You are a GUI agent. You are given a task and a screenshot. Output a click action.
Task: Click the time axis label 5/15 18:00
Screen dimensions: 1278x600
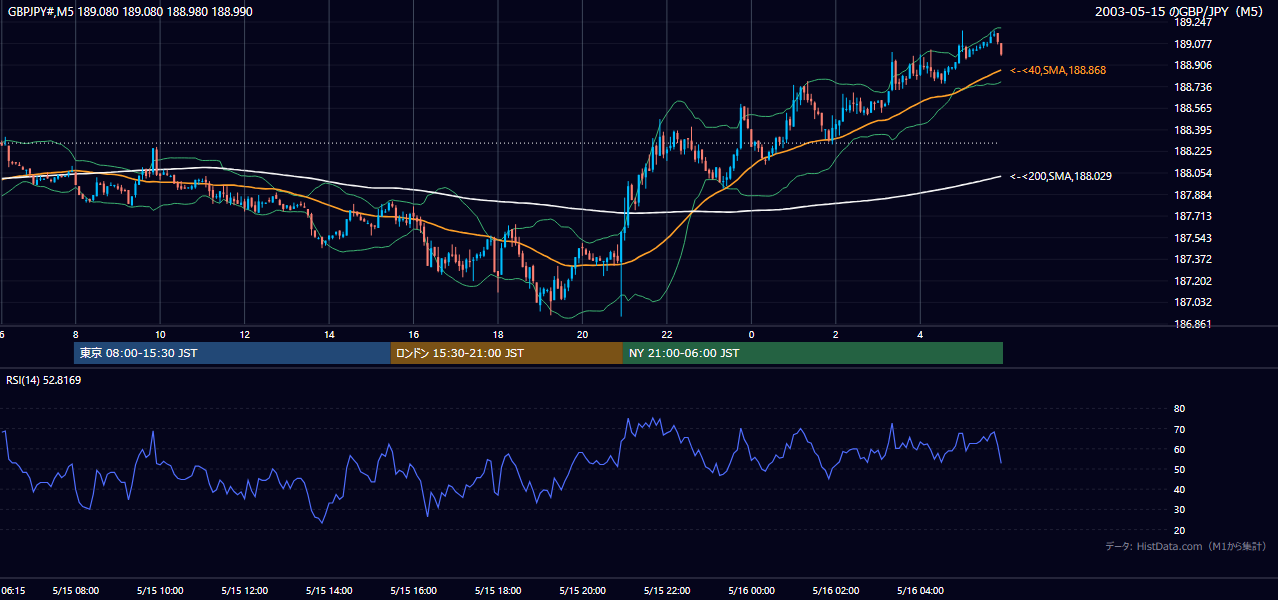pos(498,591)
